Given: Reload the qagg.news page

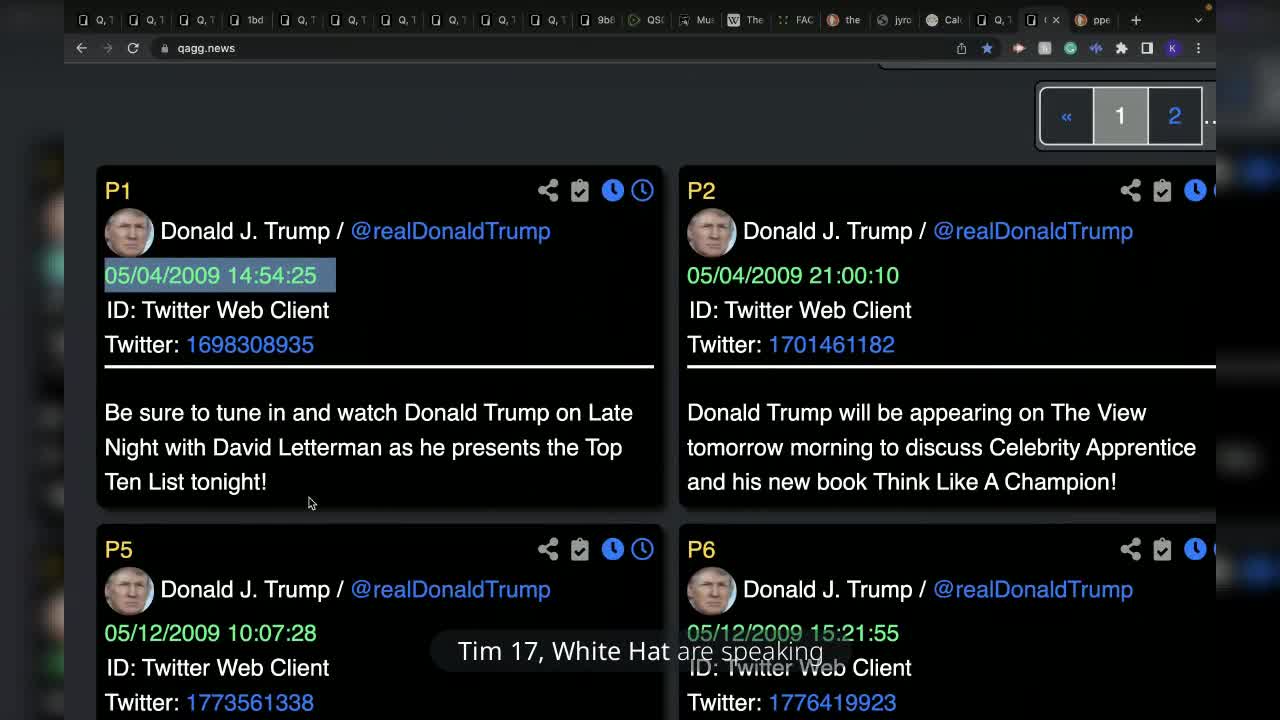Looking at the screenshot, I should click(133, 48).
